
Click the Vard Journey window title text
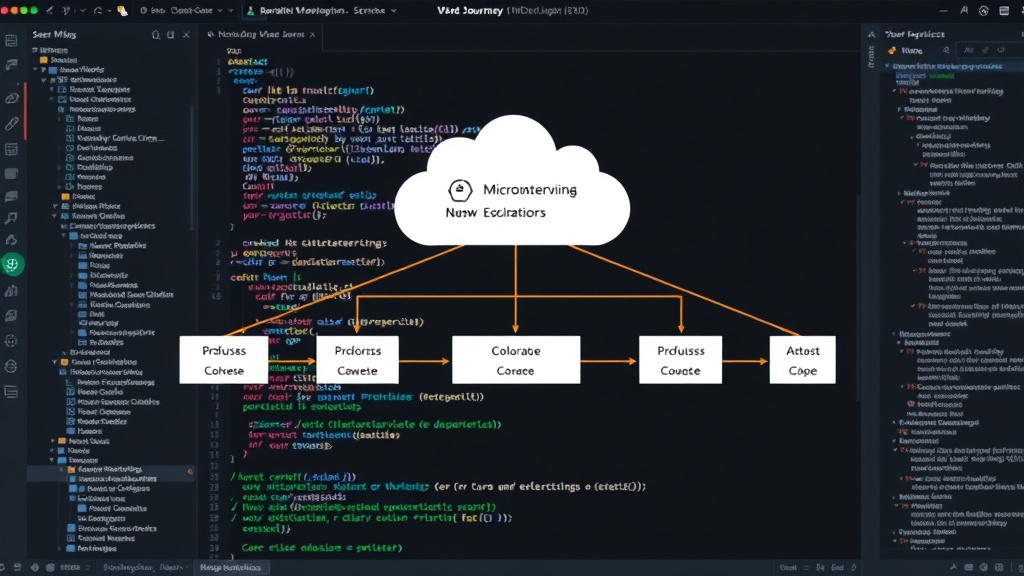470,10
